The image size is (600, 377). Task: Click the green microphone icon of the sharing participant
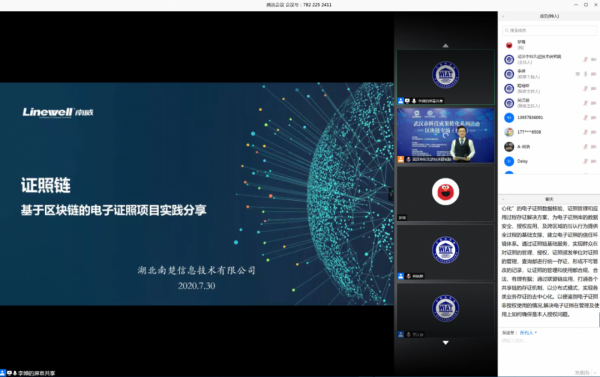(x=585, y=74)
